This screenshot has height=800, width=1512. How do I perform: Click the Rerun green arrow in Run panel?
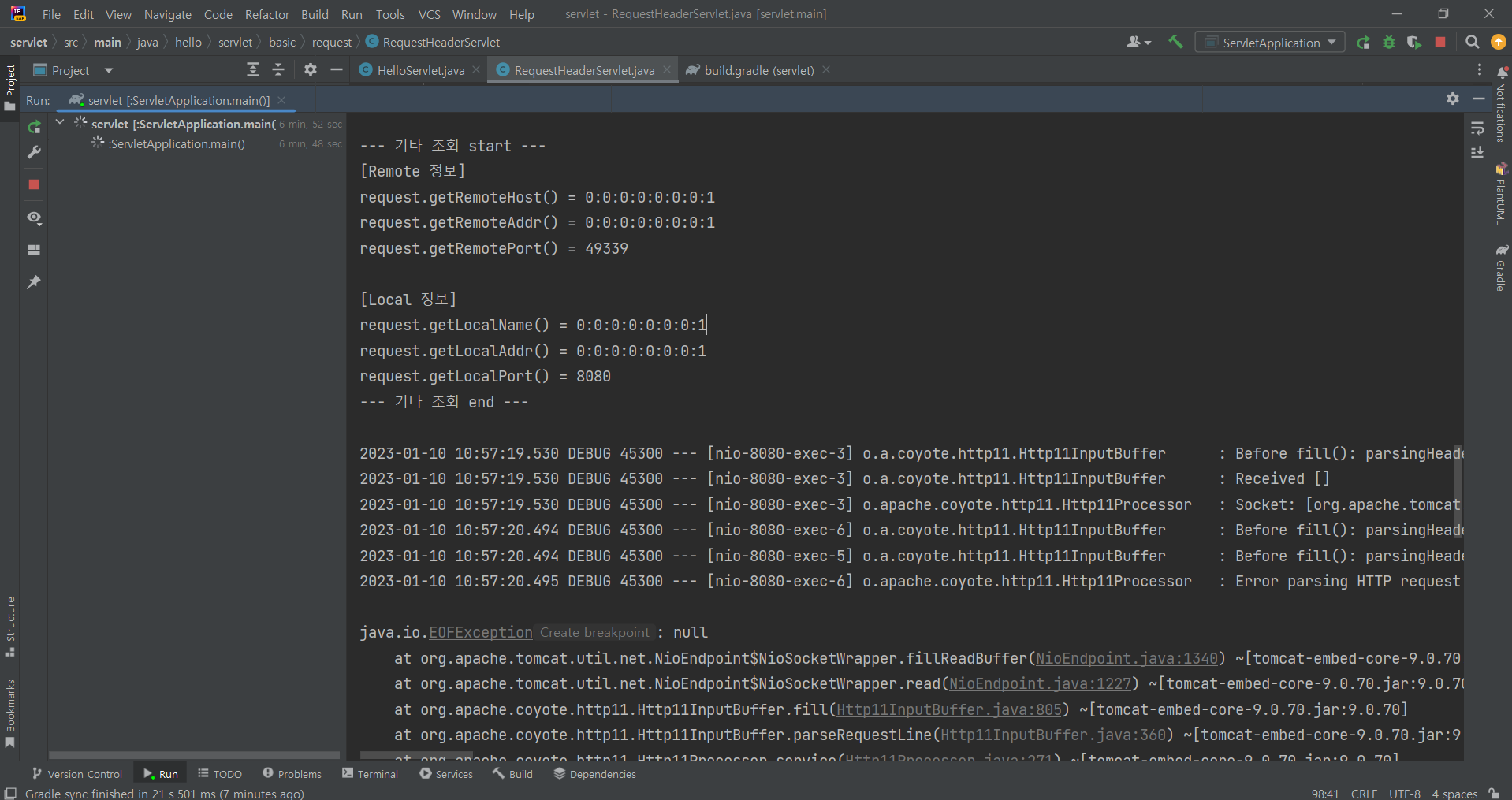click(34, 127)
